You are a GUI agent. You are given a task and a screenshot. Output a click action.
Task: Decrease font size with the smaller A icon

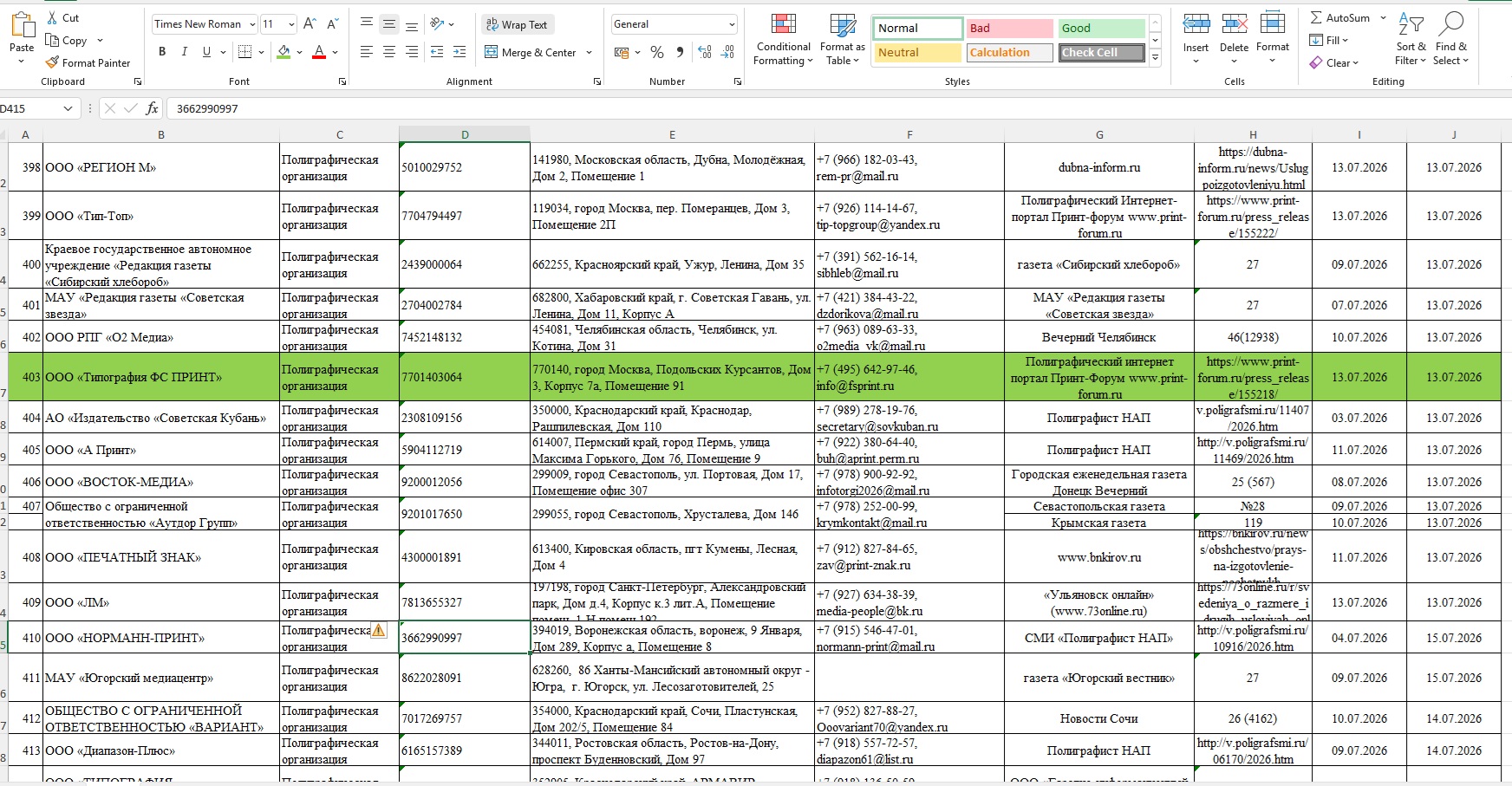pos(333,24)
